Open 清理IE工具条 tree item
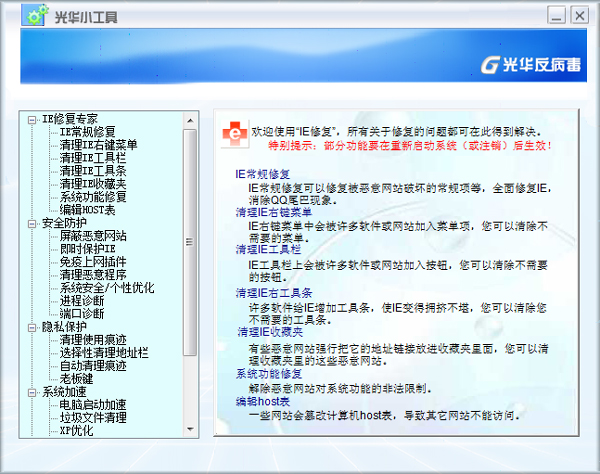600x474 pixels. coord(93,171)
